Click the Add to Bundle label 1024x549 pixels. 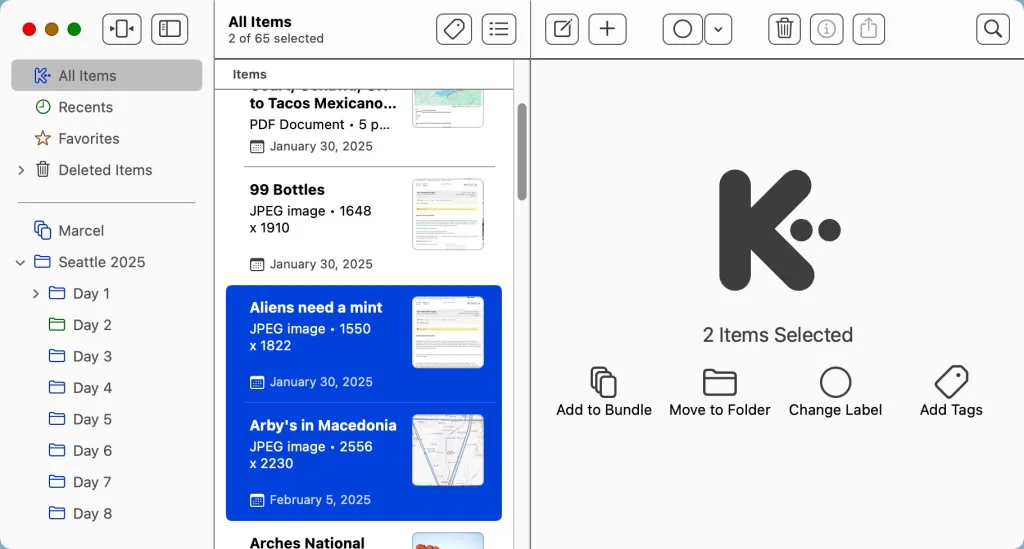[604, 410]
